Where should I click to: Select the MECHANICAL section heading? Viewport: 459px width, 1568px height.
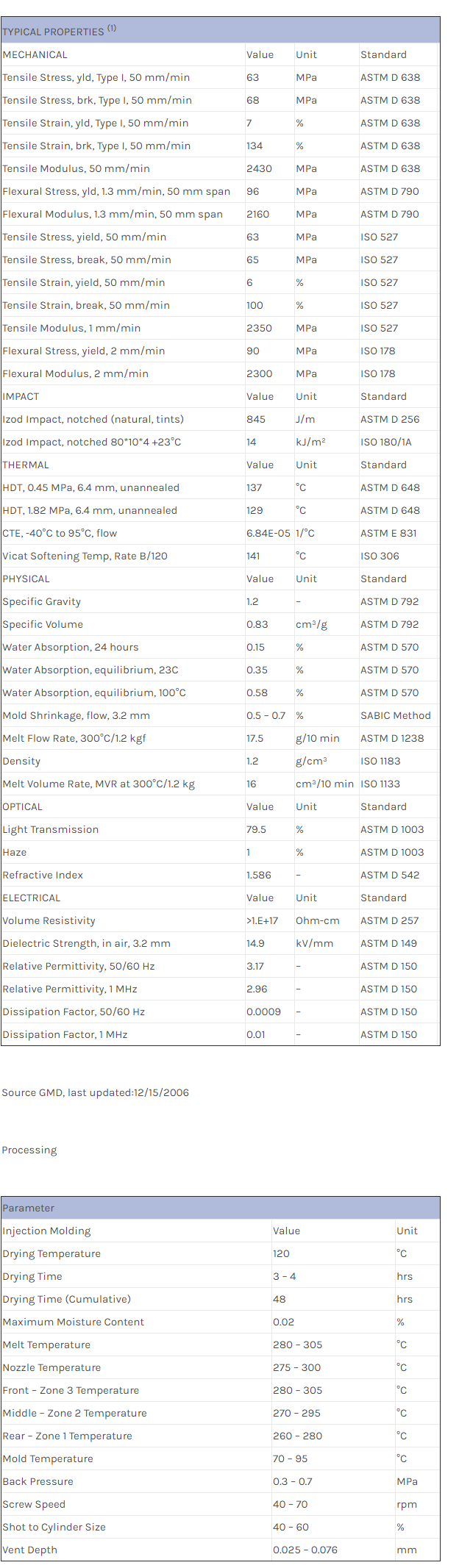[x=35, y=54]
